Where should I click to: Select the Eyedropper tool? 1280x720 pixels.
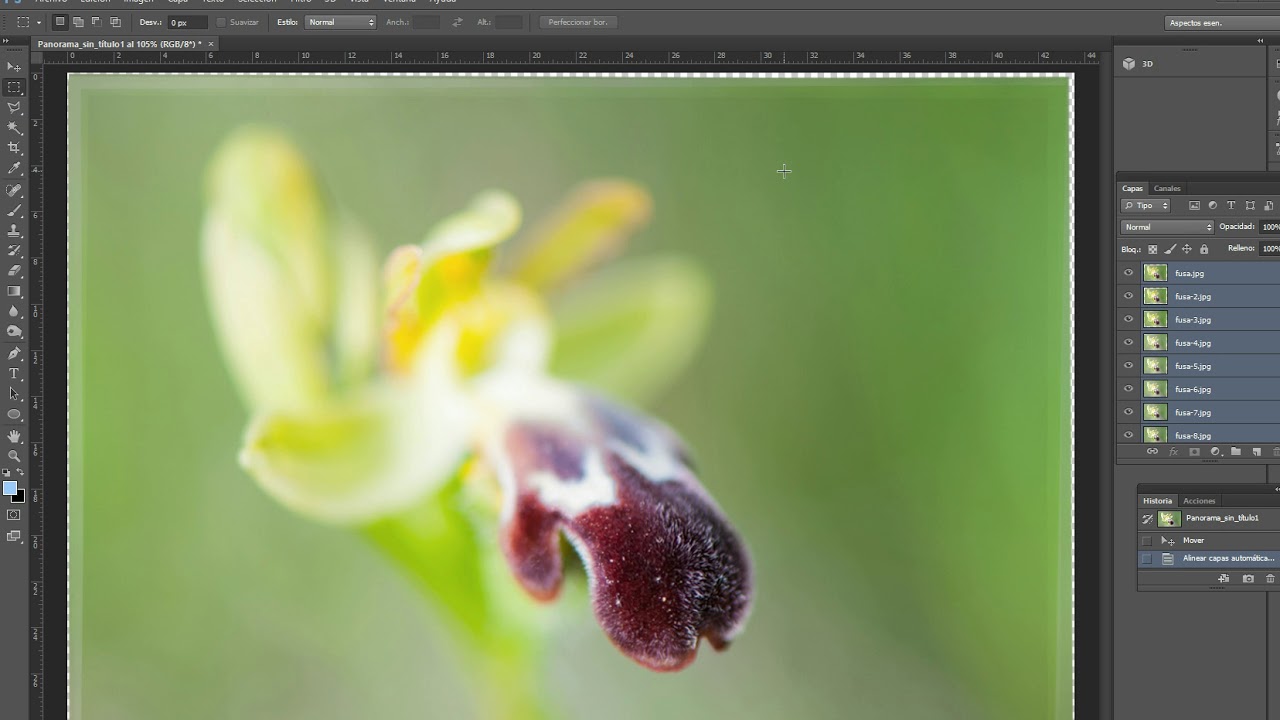[14, 169]
